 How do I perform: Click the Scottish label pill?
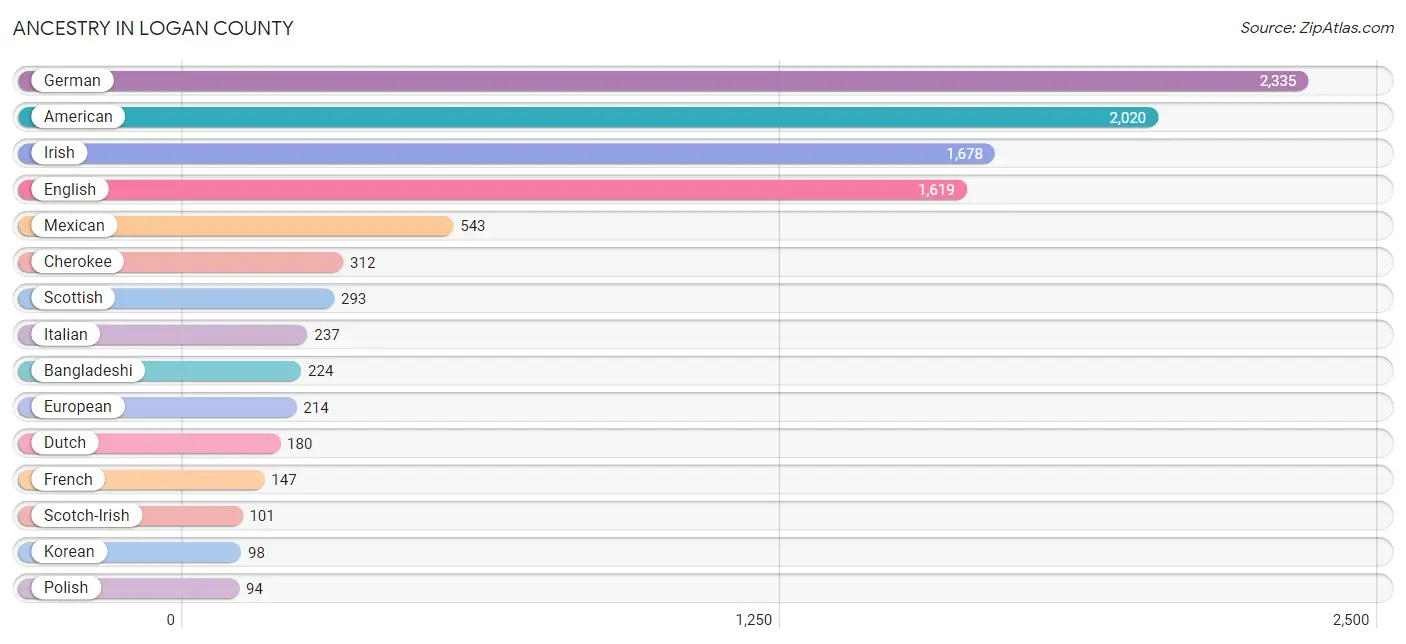pos(73,298)
